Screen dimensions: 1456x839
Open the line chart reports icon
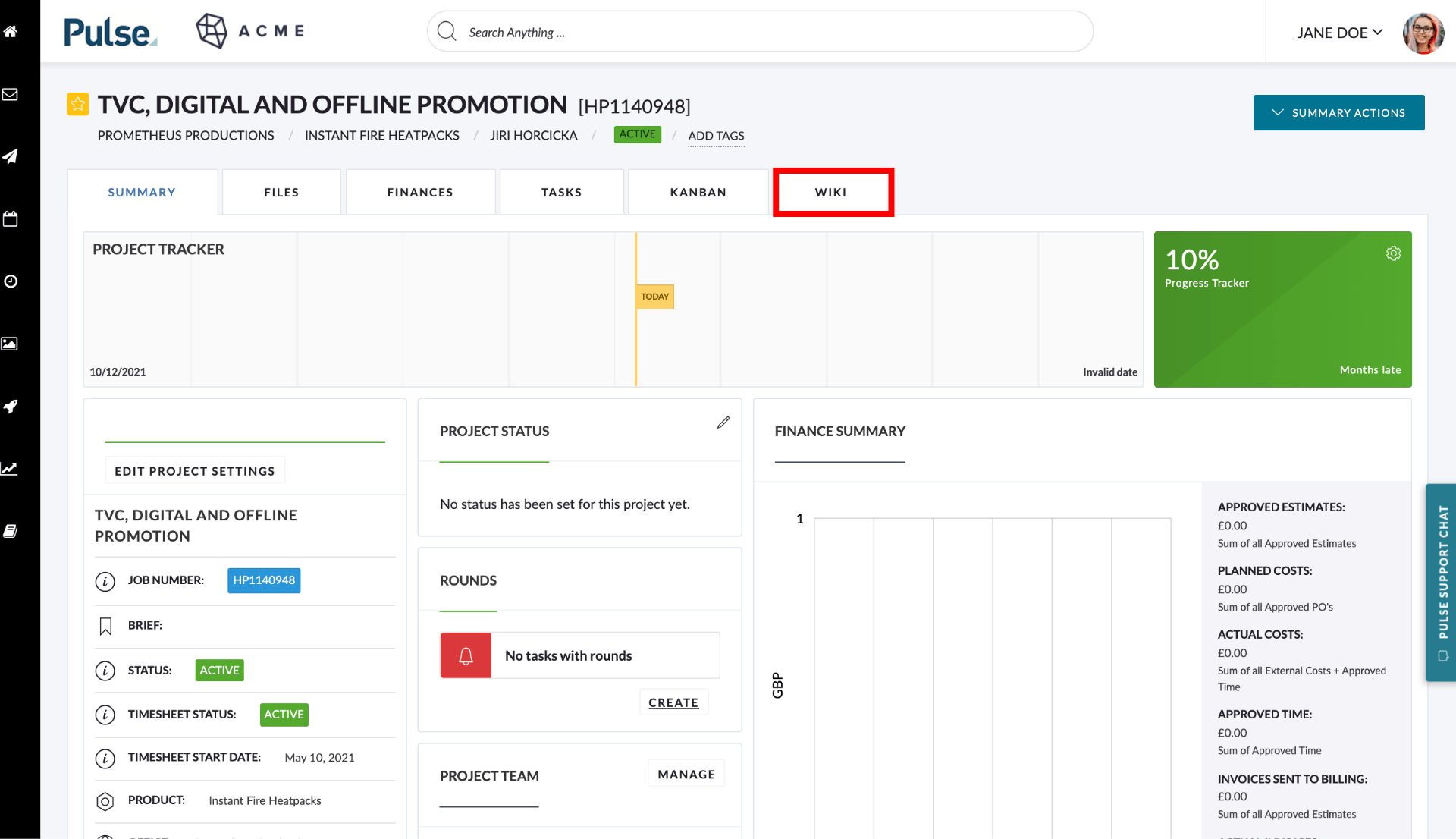tap(11, 469)
